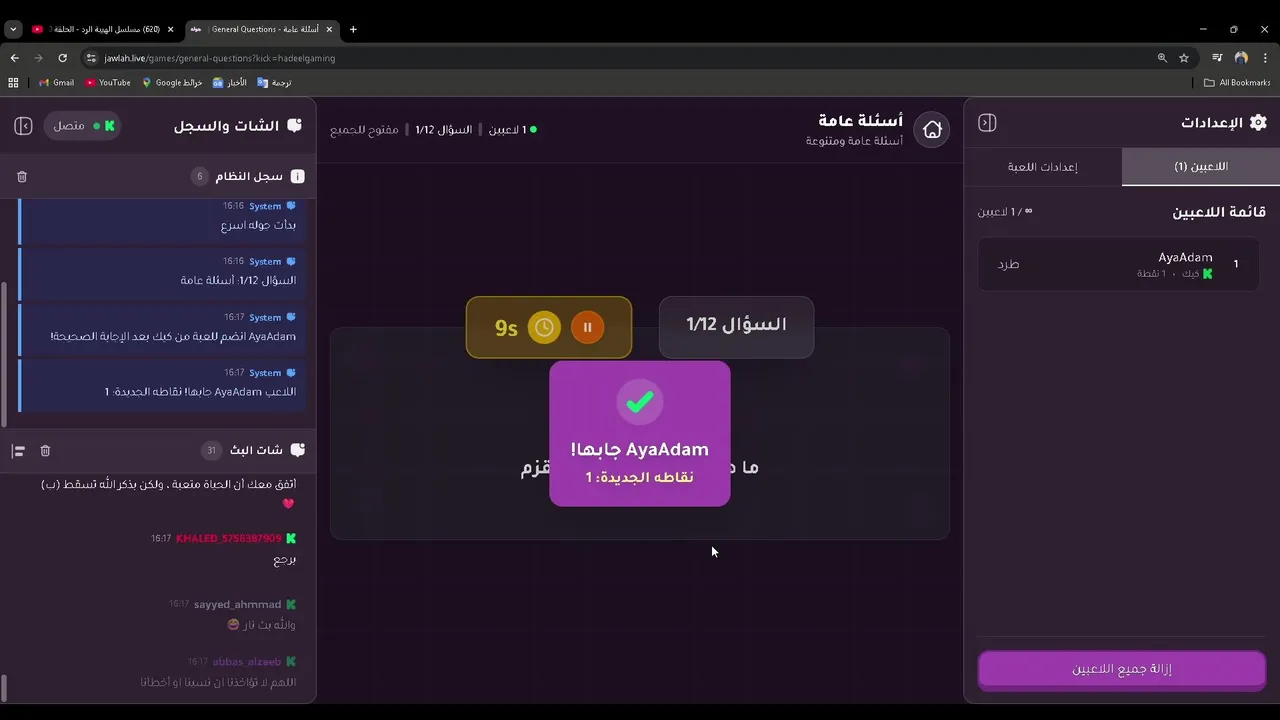The width and height of the screenshot is (1280, 720).
Task: Open the zoom magnifier icon in address bar
Action: click(x=1162, y=58)
